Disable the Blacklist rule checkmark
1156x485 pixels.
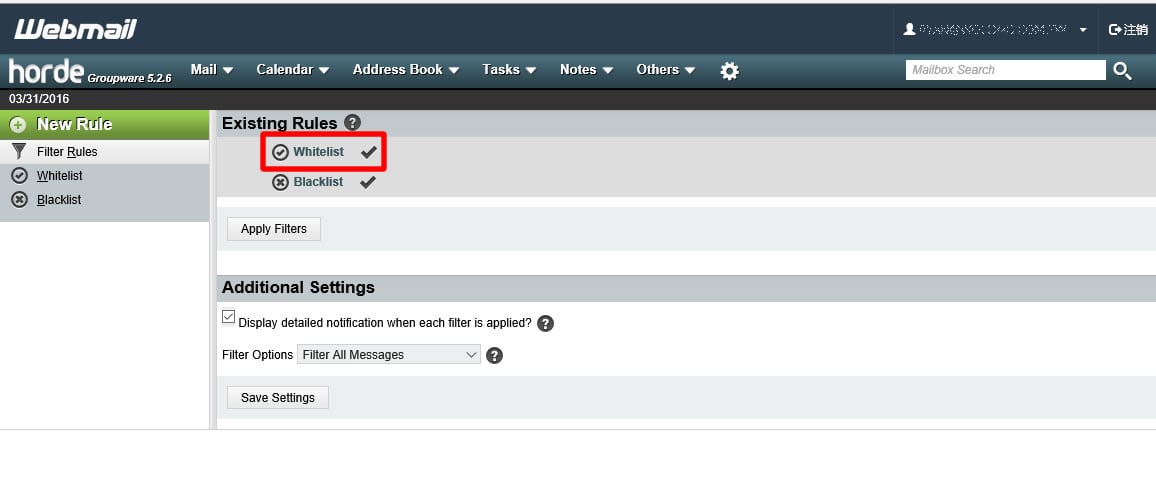[x=368, y=182]
